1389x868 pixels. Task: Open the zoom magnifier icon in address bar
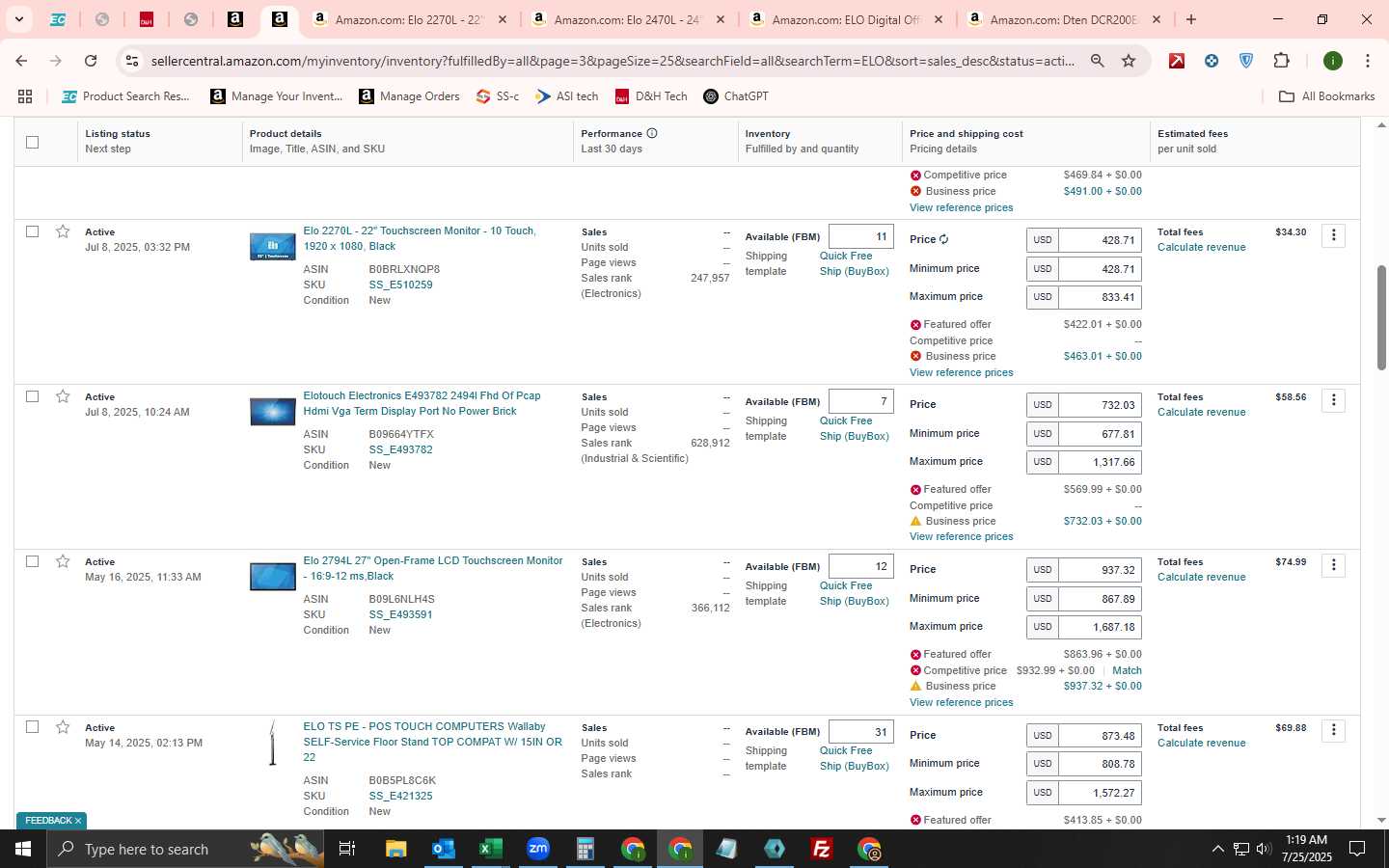pos(1098,61)
